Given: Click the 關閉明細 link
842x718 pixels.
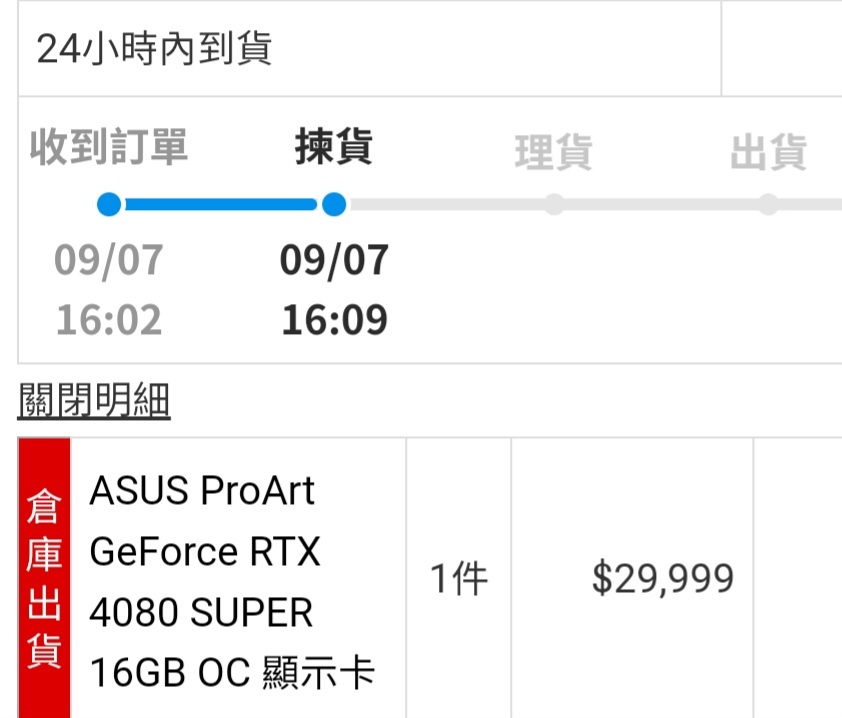Looking at the screenshot, I should point(94,402).
